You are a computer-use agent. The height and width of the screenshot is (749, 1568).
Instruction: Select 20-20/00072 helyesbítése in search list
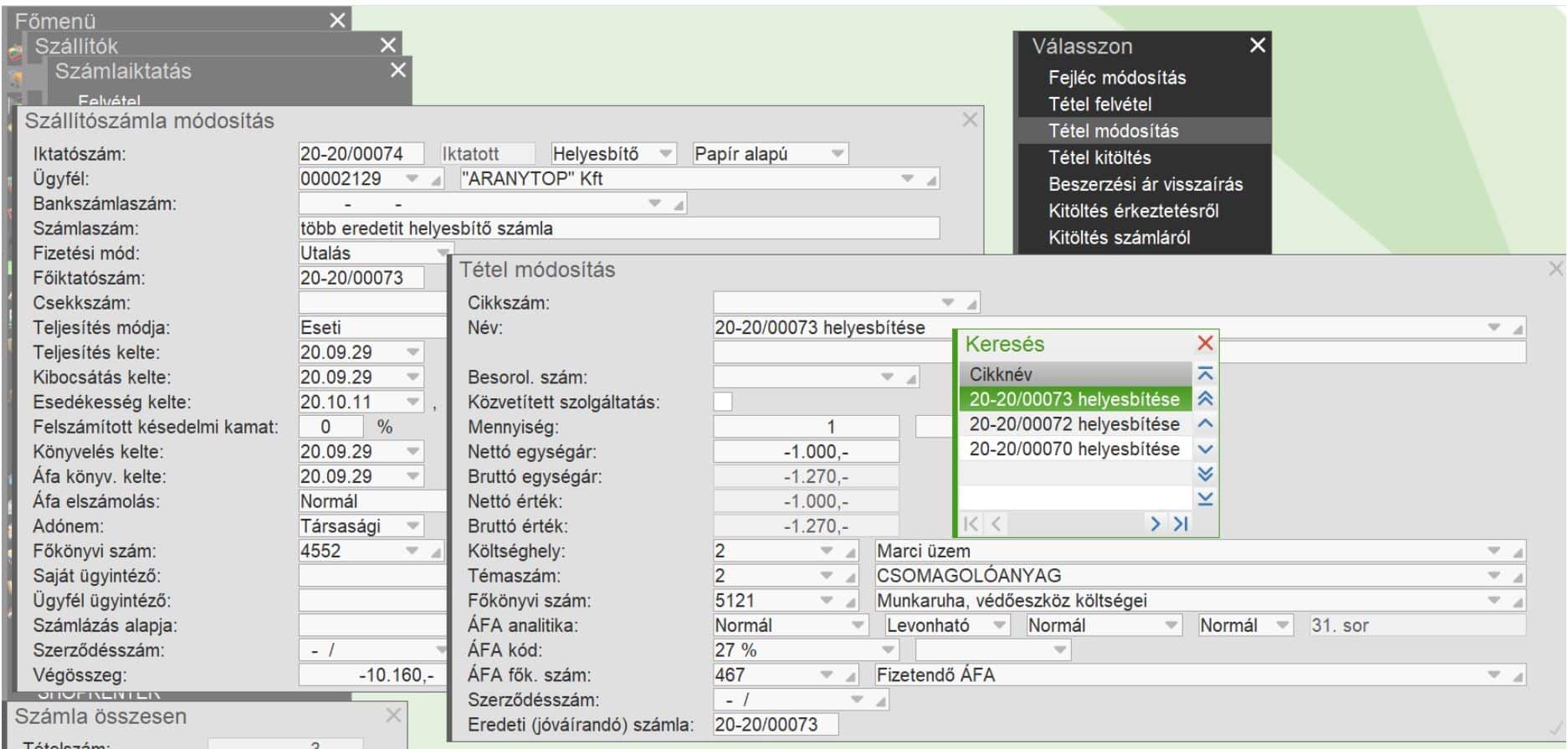coord(1074,424)
